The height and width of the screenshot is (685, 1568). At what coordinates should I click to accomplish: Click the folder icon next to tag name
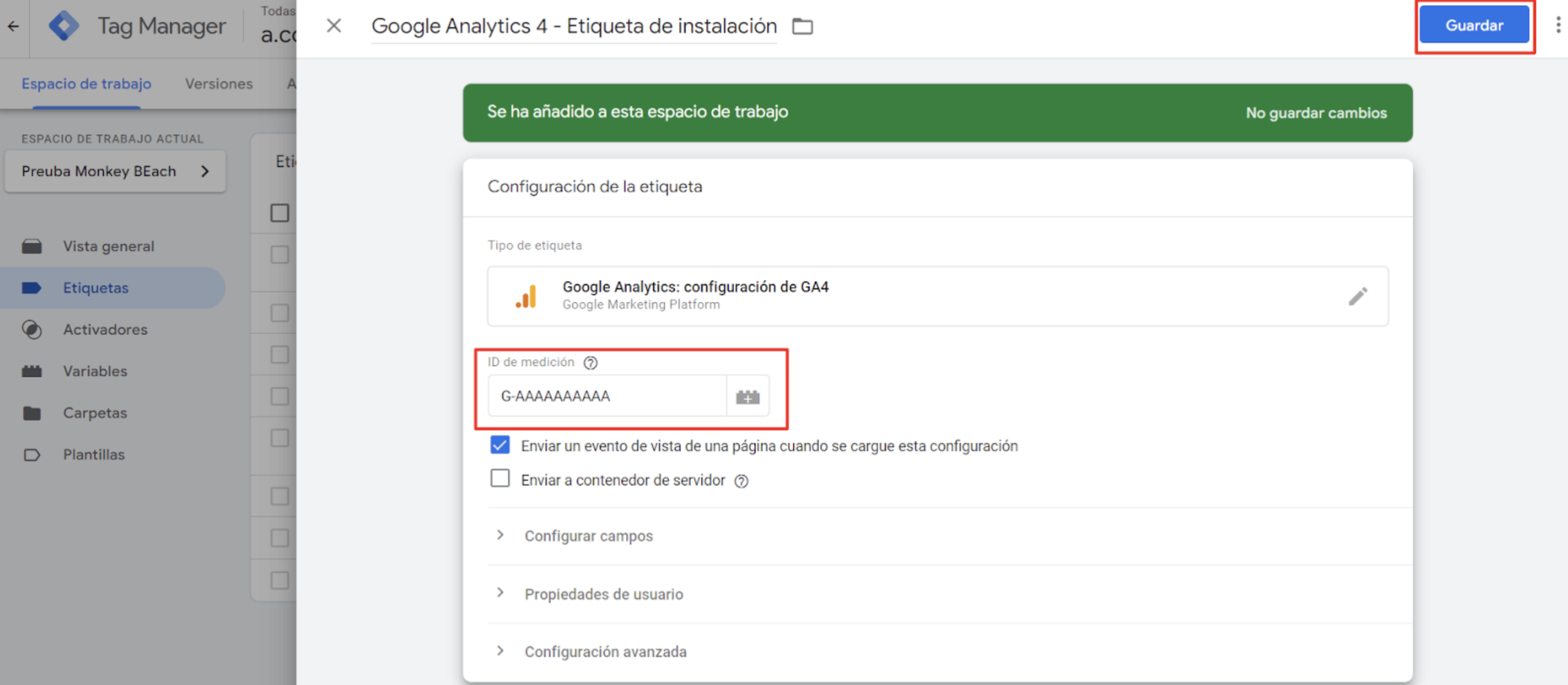[802, 26]
